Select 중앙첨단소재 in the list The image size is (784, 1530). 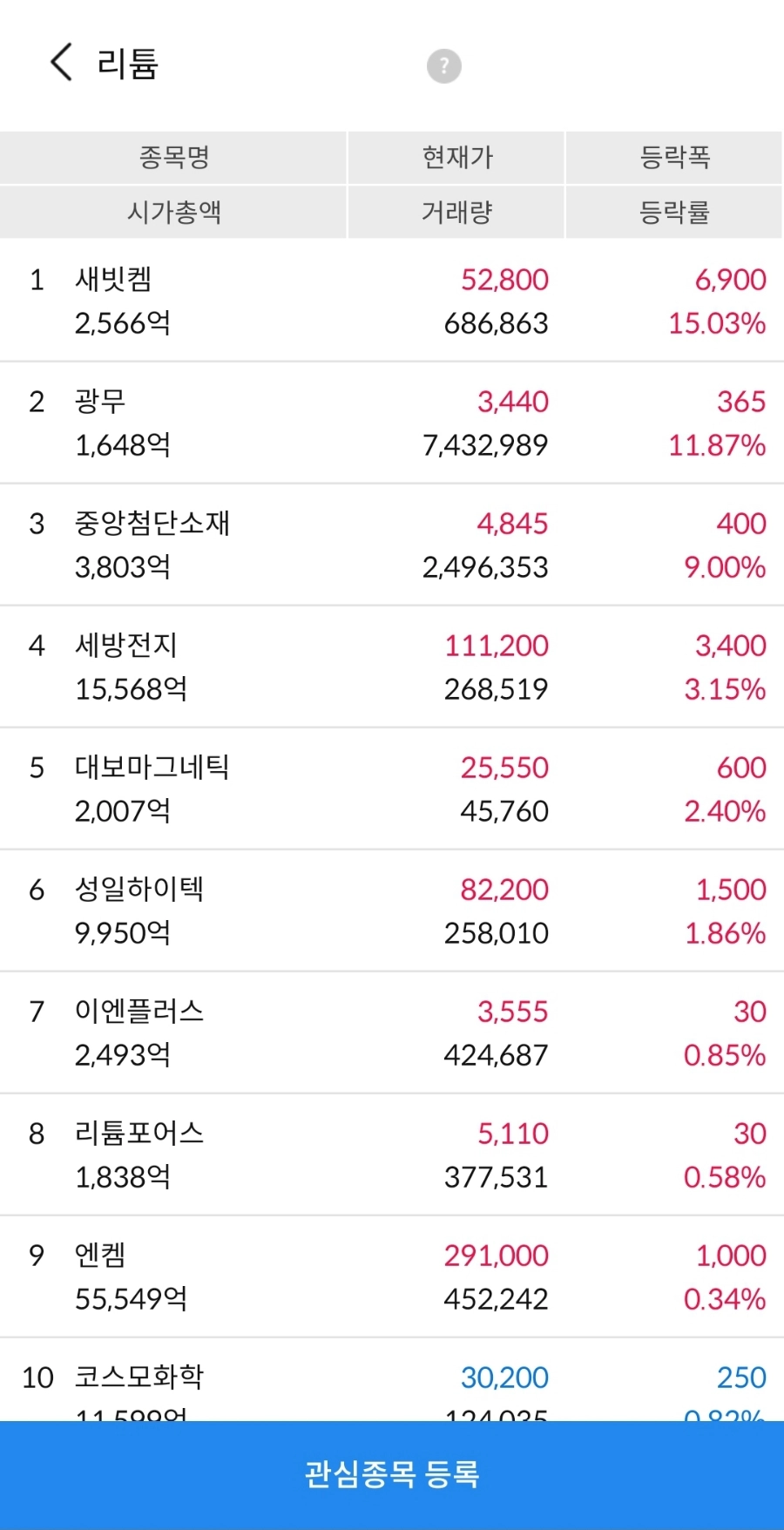tap(392, 545)
